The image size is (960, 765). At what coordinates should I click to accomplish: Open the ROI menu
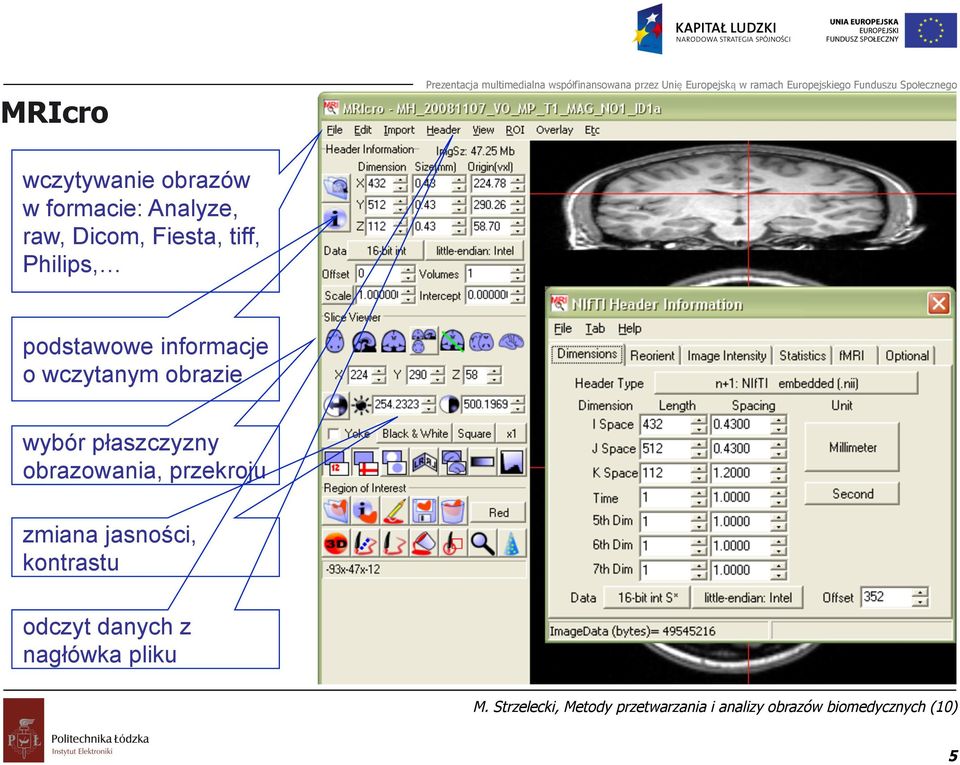(x=515, y=130)
